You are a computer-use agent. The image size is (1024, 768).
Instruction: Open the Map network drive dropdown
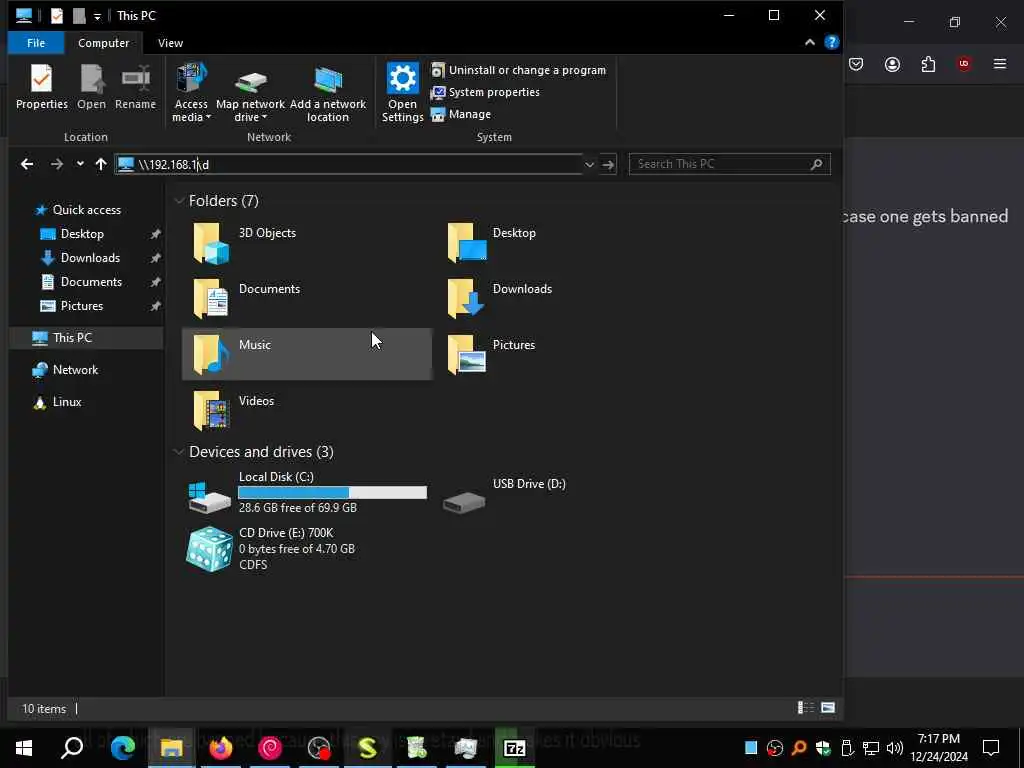[x=251, y=92]
